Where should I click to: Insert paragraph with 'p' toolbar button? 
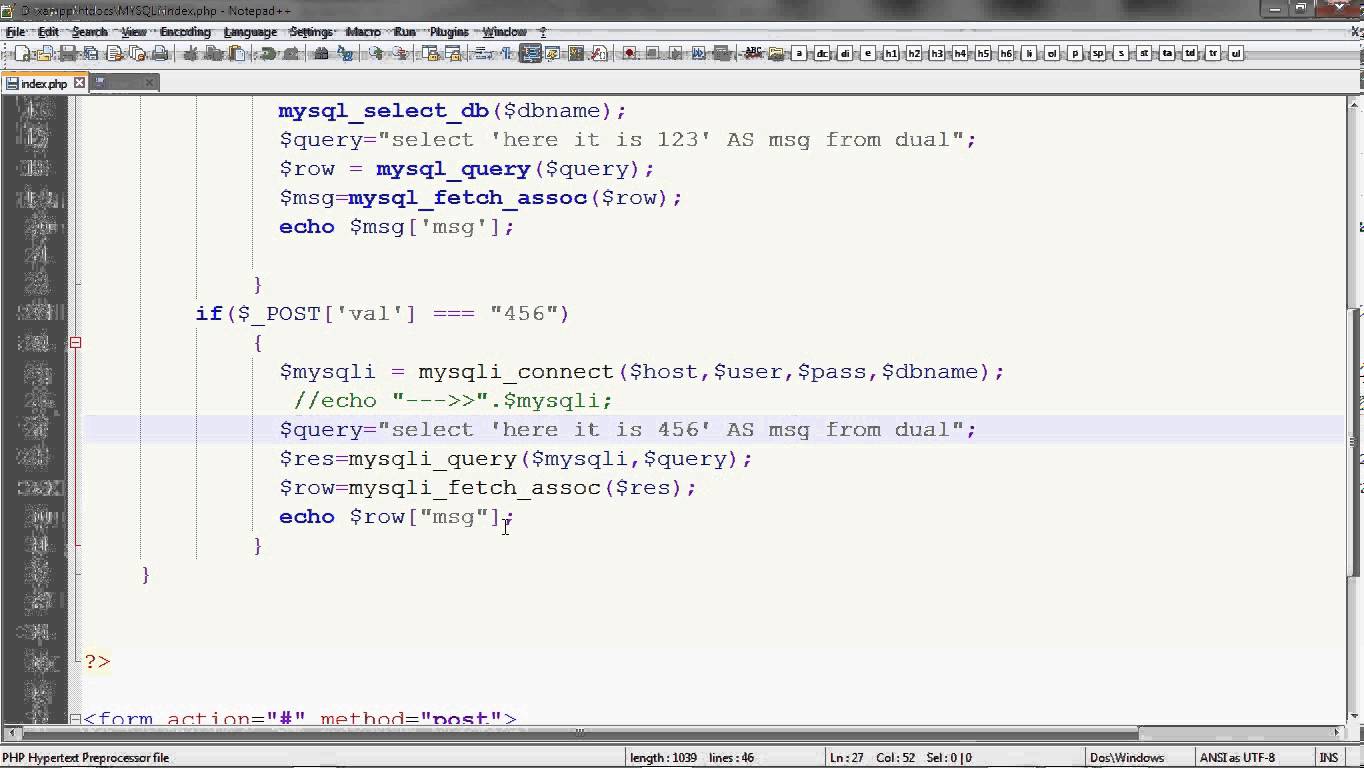[1075, 53]
